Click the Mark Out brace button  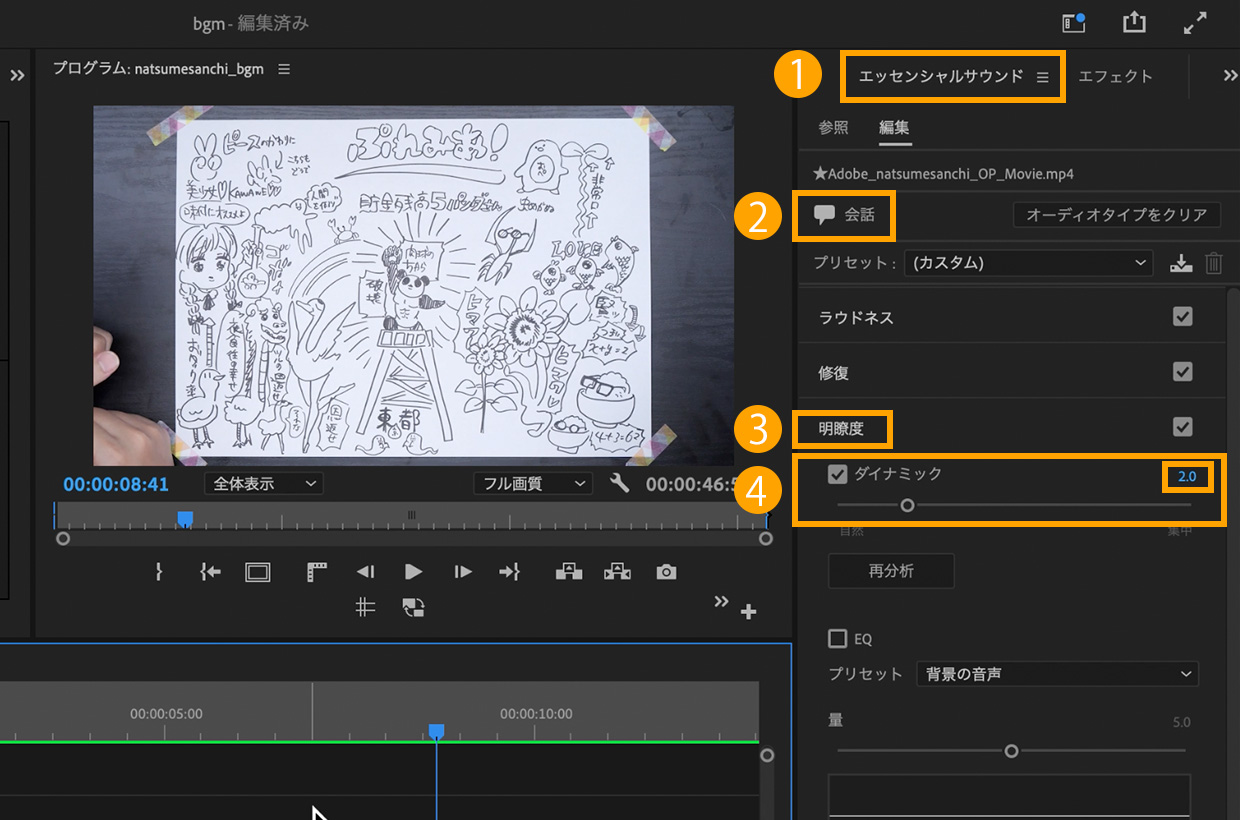tap(158, 572)
